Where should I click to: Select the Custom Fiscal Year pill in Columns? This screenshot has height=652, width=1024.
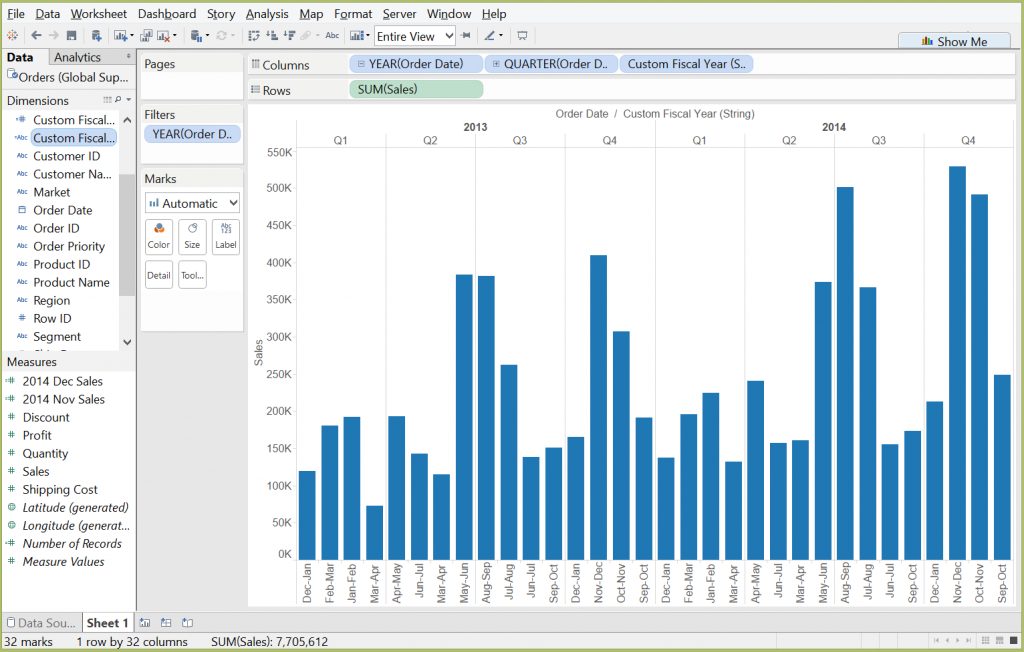(x=686, y=64)
